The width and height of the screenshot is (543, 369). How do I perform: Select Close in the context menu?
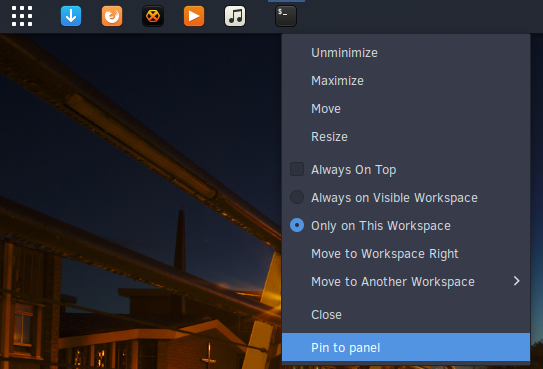(x=406, y=315)
